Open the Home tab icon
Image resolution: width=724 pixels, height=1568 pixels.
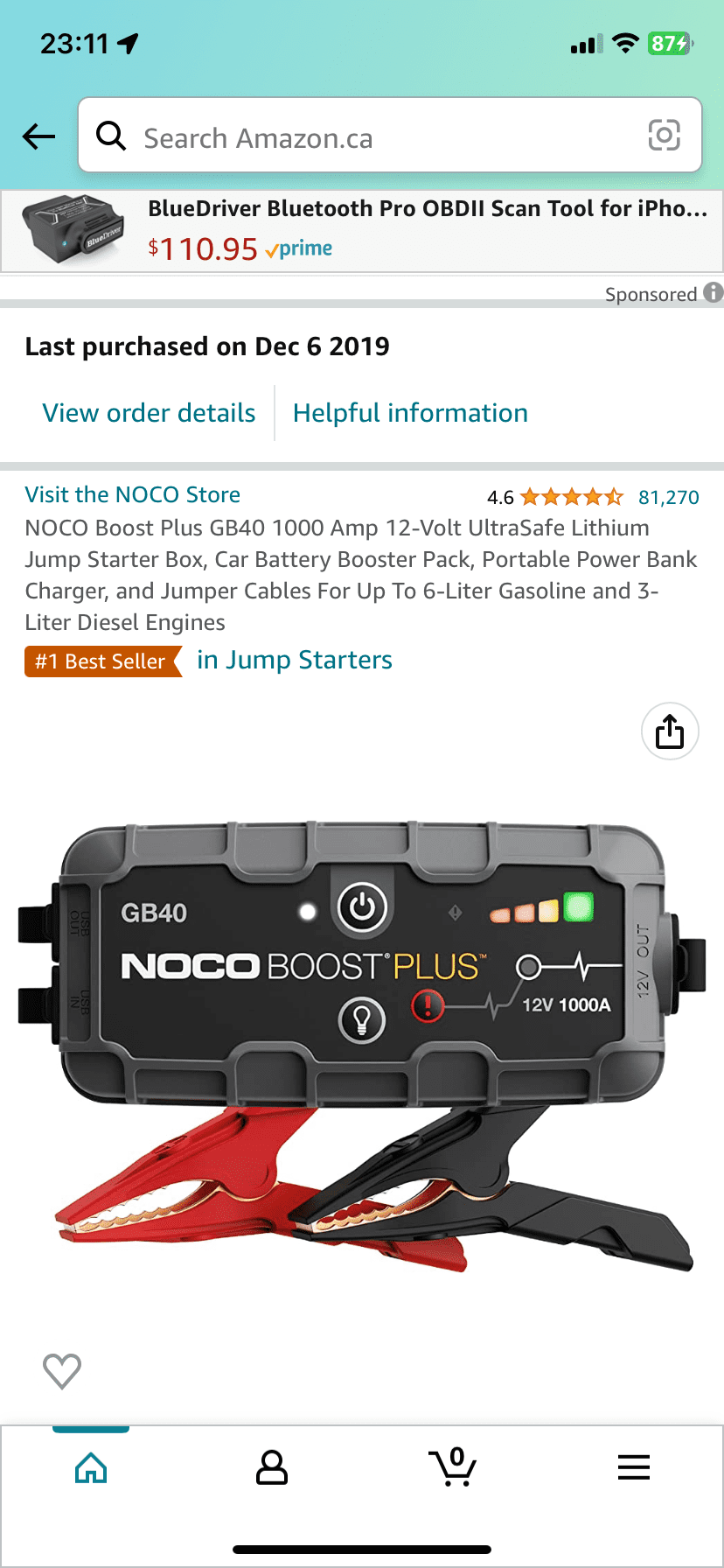pyautogui.click(x=91, y=1467)
